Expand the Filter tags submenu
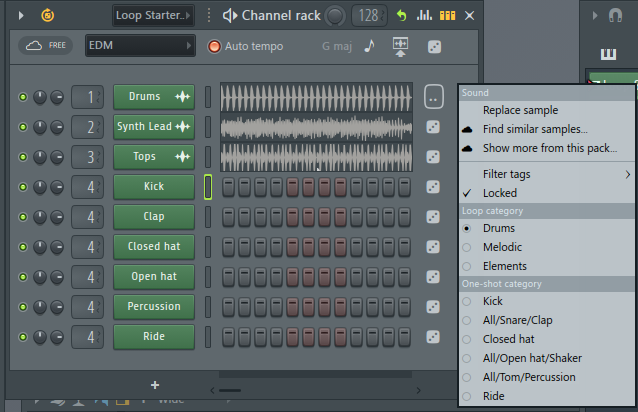 point(547,174)
